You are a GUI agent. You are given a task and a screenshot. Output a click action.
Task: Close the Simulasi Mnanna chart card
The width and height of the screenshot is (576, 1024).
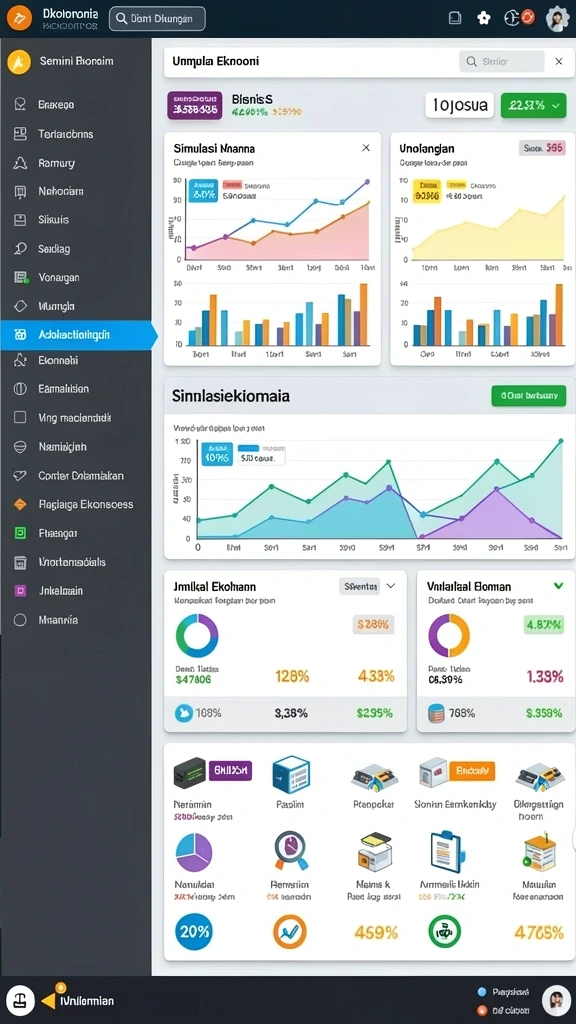click(x=366, y=148)
